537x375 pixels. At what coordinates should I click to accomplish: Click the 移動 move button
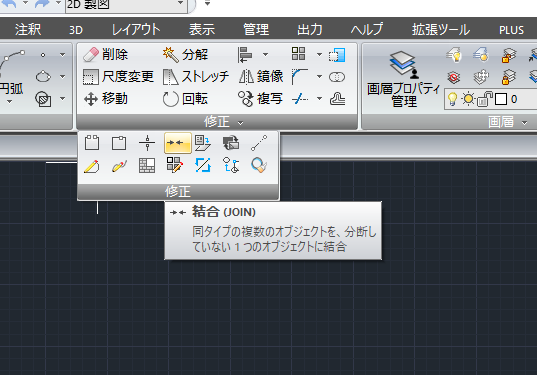coord(106,99)
